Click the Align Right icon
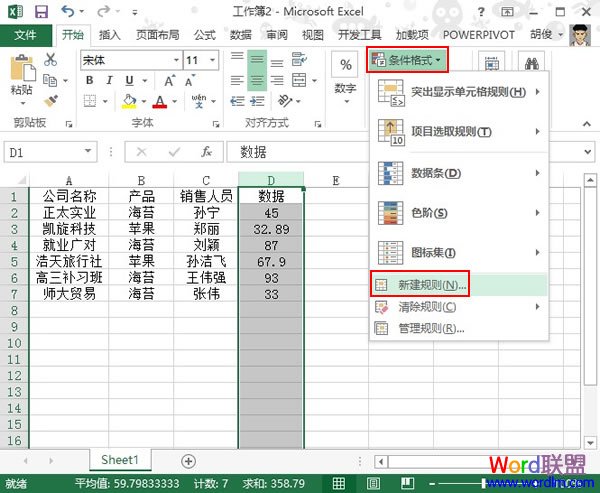The width and height of the screenshot is (600, 493). tap(277, 80)
